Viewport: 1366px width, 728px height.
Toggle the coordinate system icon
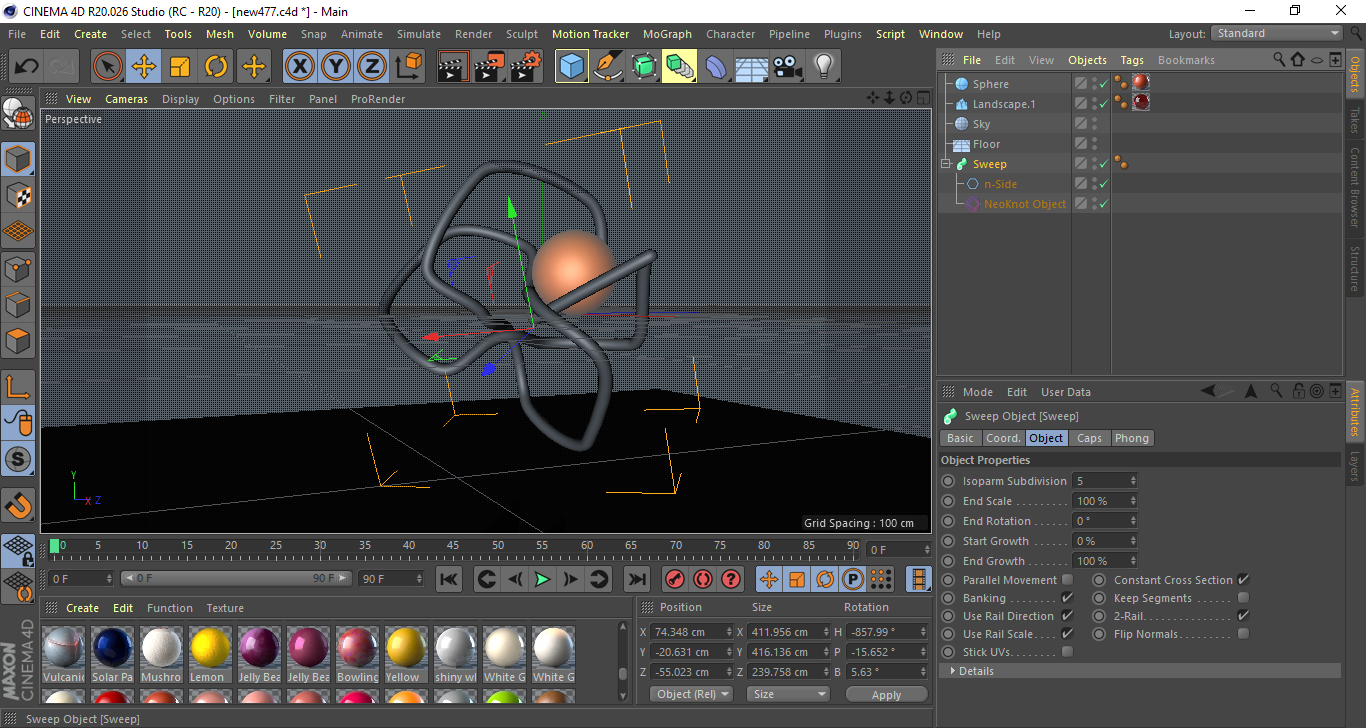pos(408,67)
